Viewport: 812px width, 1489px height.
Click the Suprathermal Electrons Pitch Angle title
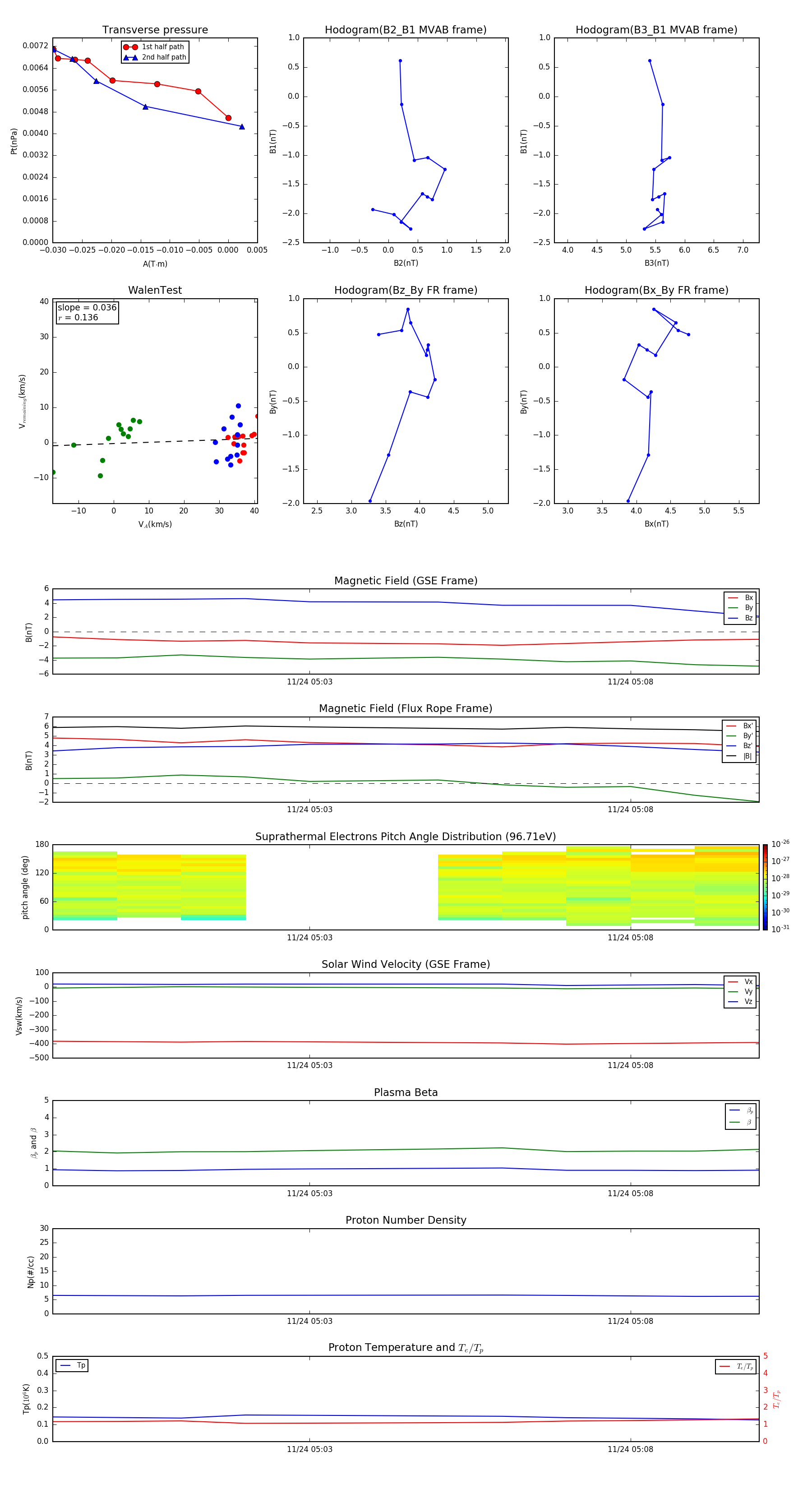(406, 837)
